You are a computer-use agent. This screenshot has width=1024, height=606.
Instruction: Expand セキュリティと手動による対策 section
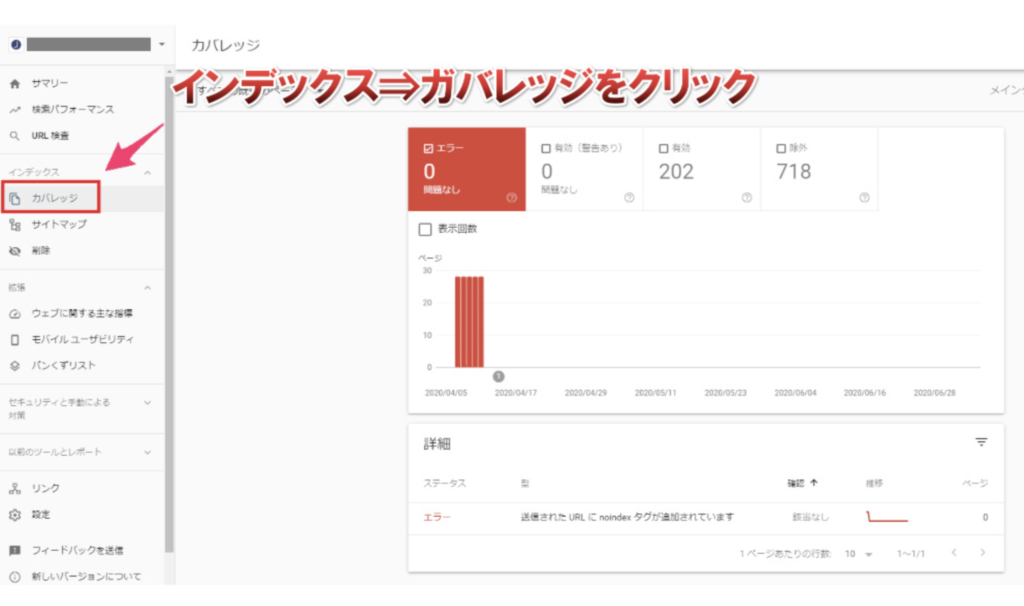pyautogui.click(x=148, y=403)
